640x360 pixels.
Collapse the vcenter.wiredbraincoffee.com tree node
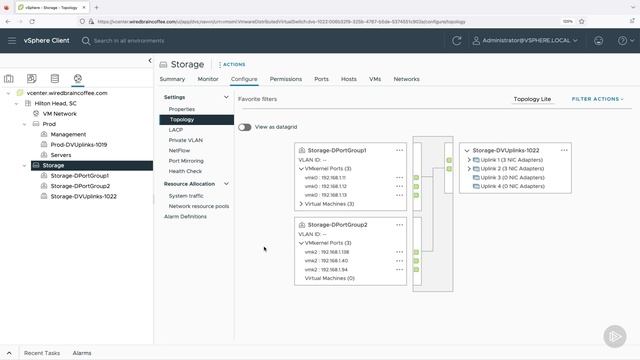pos(8,93)
